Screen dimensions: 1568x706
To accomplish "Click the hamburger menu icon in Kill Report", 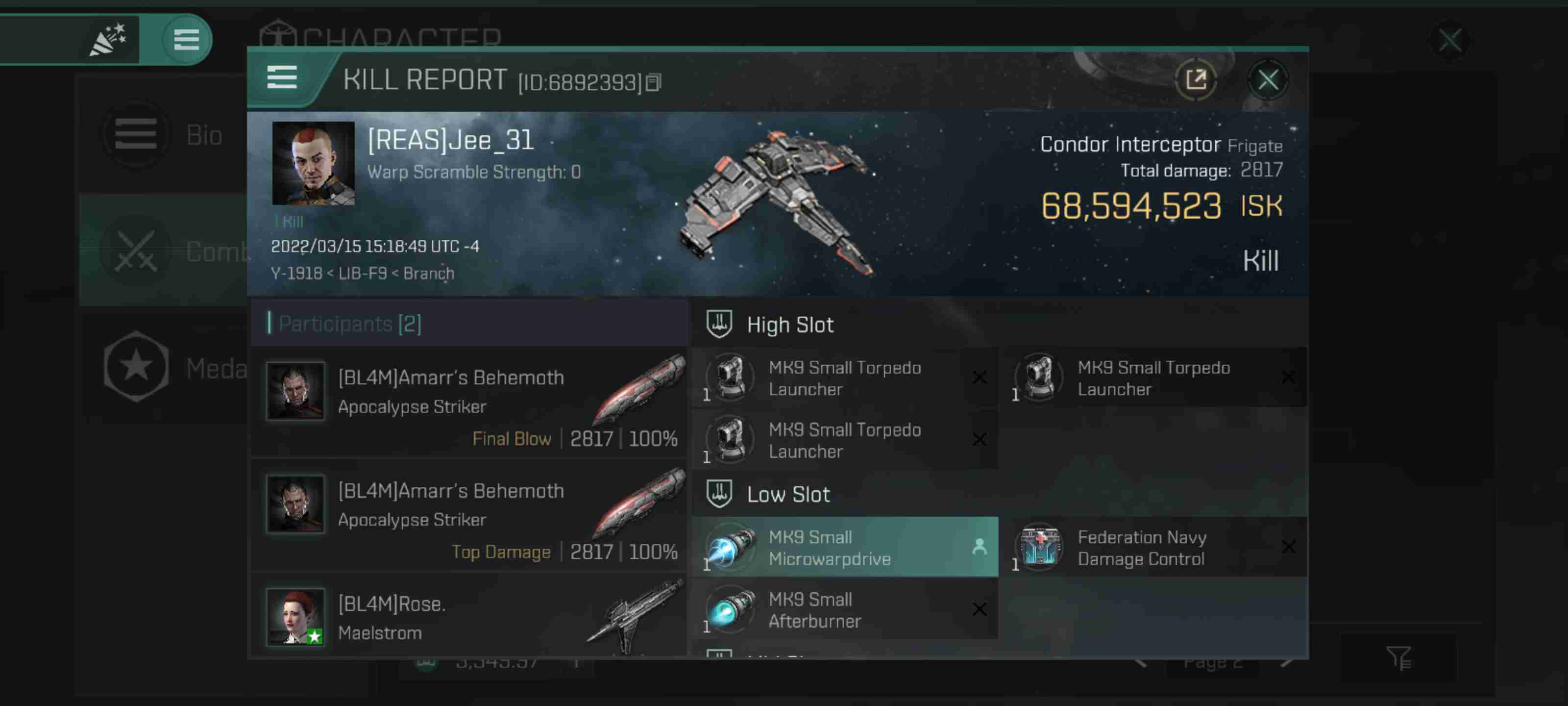I will pyautogui.click(x=282, y=79).
